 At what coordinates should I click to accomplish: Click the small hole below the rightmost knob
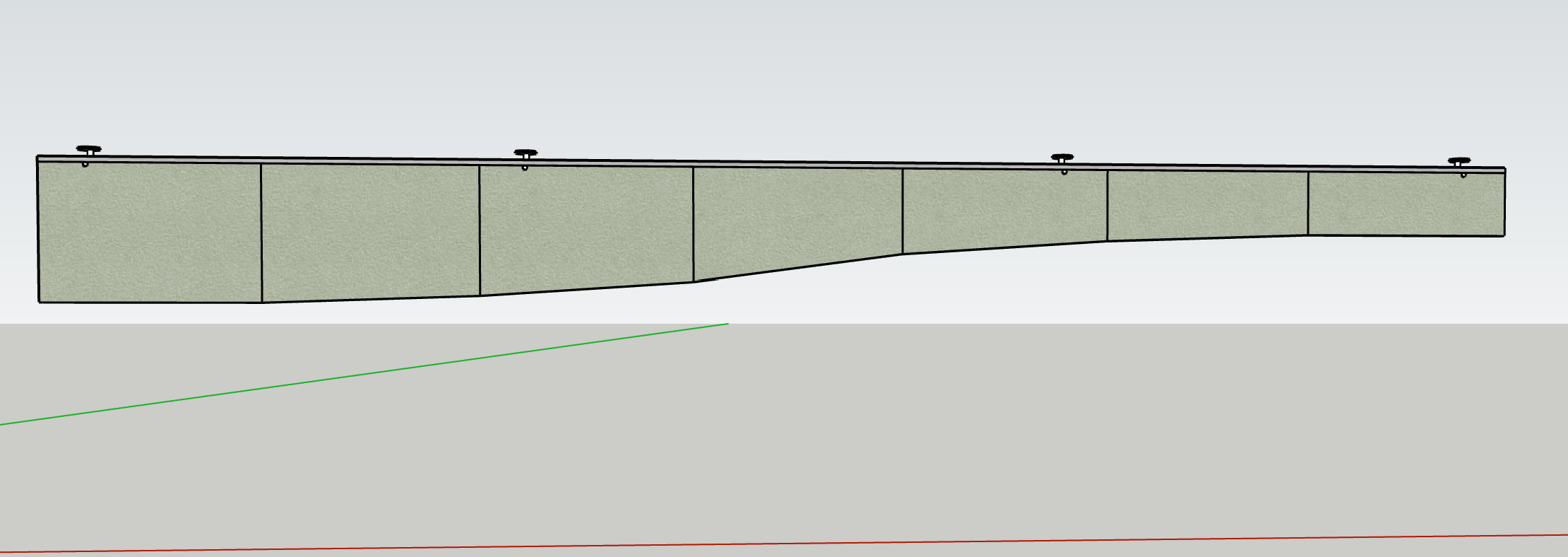tap(1463, 175)
